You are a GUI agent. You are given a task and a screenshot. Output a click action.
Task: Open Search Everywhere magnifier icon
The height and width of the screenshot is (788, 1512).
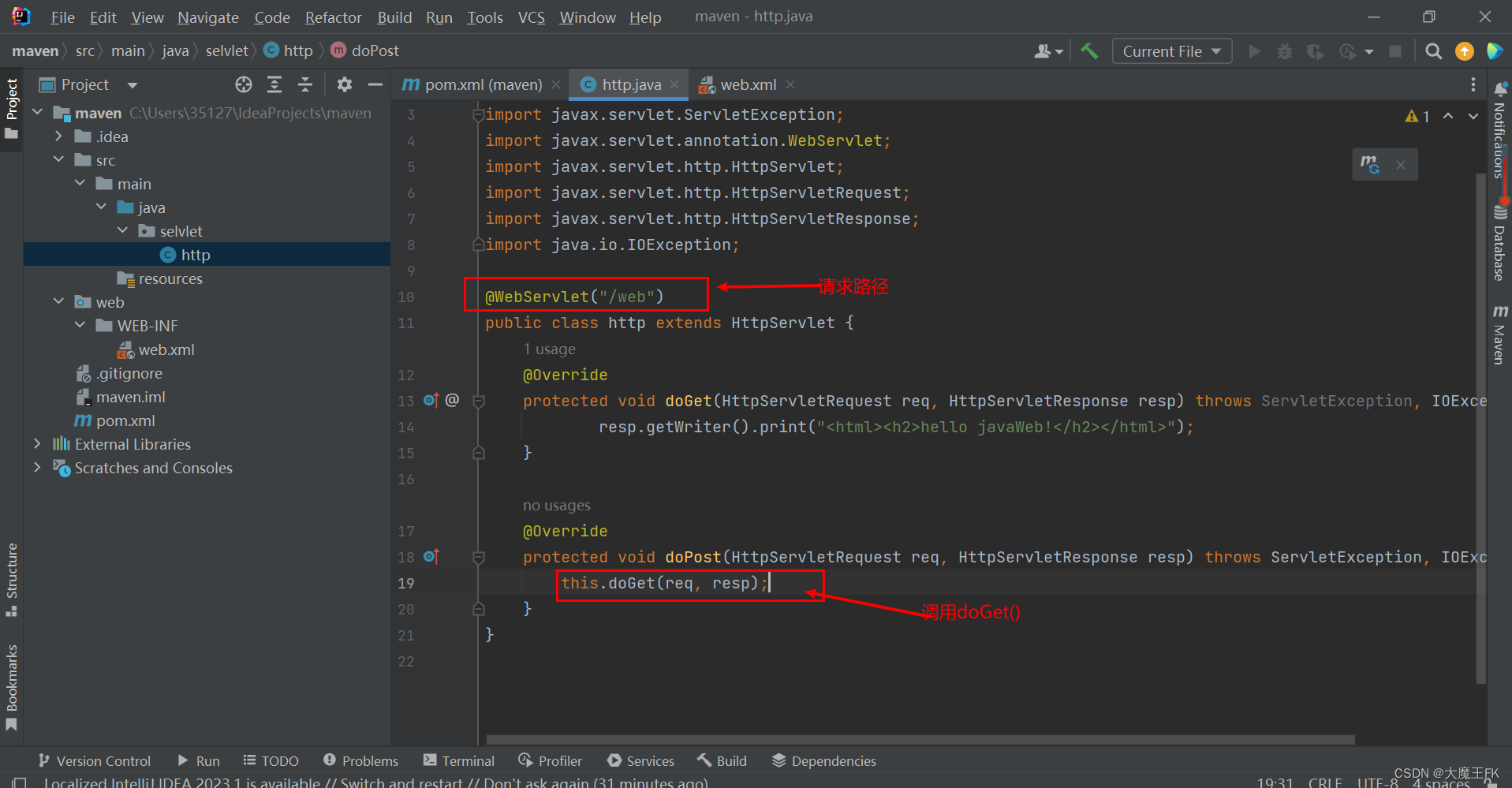coord(1434,51)
